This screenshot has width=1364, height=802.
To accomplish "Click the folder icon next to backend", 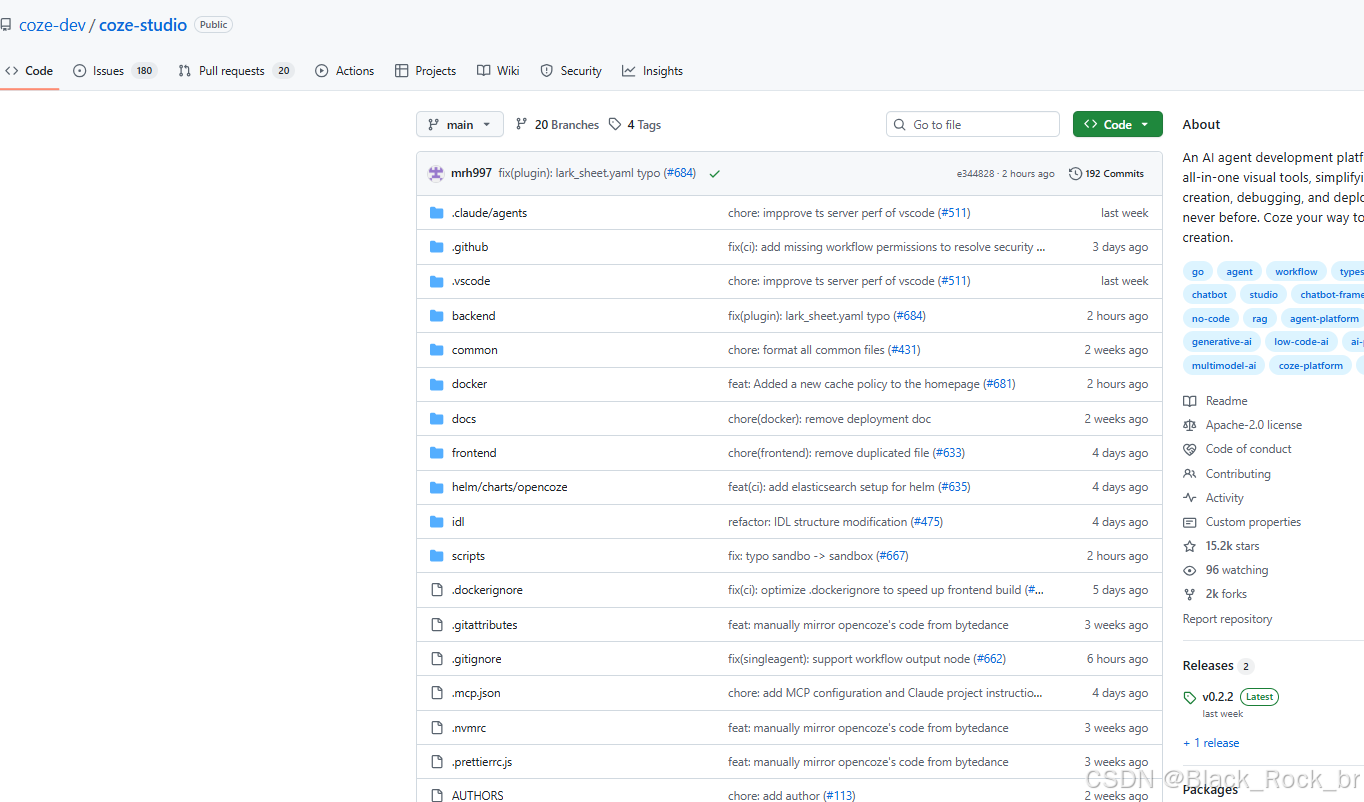I will pyautogui.click(x=436, y=316).
